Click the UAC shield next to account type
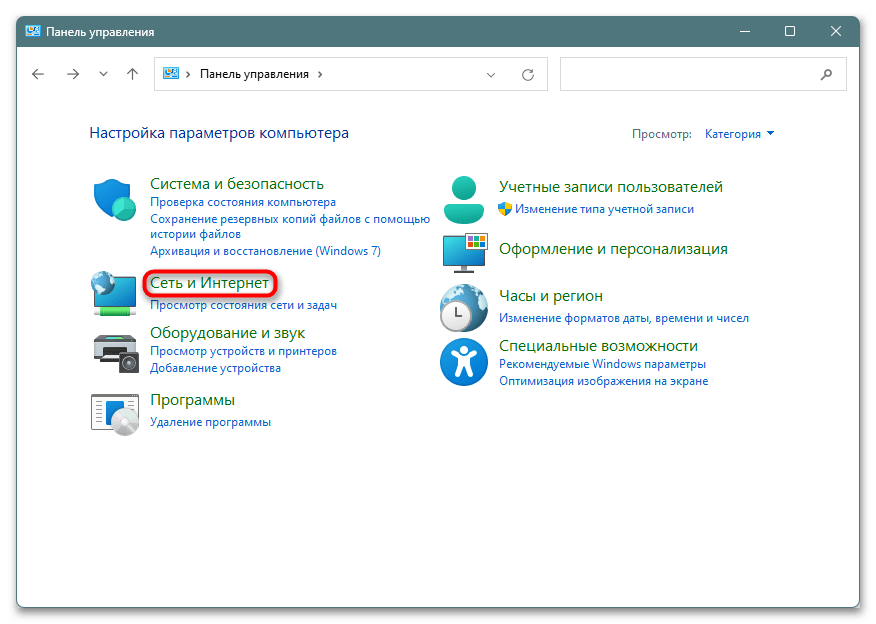 [x=505, y=209]
